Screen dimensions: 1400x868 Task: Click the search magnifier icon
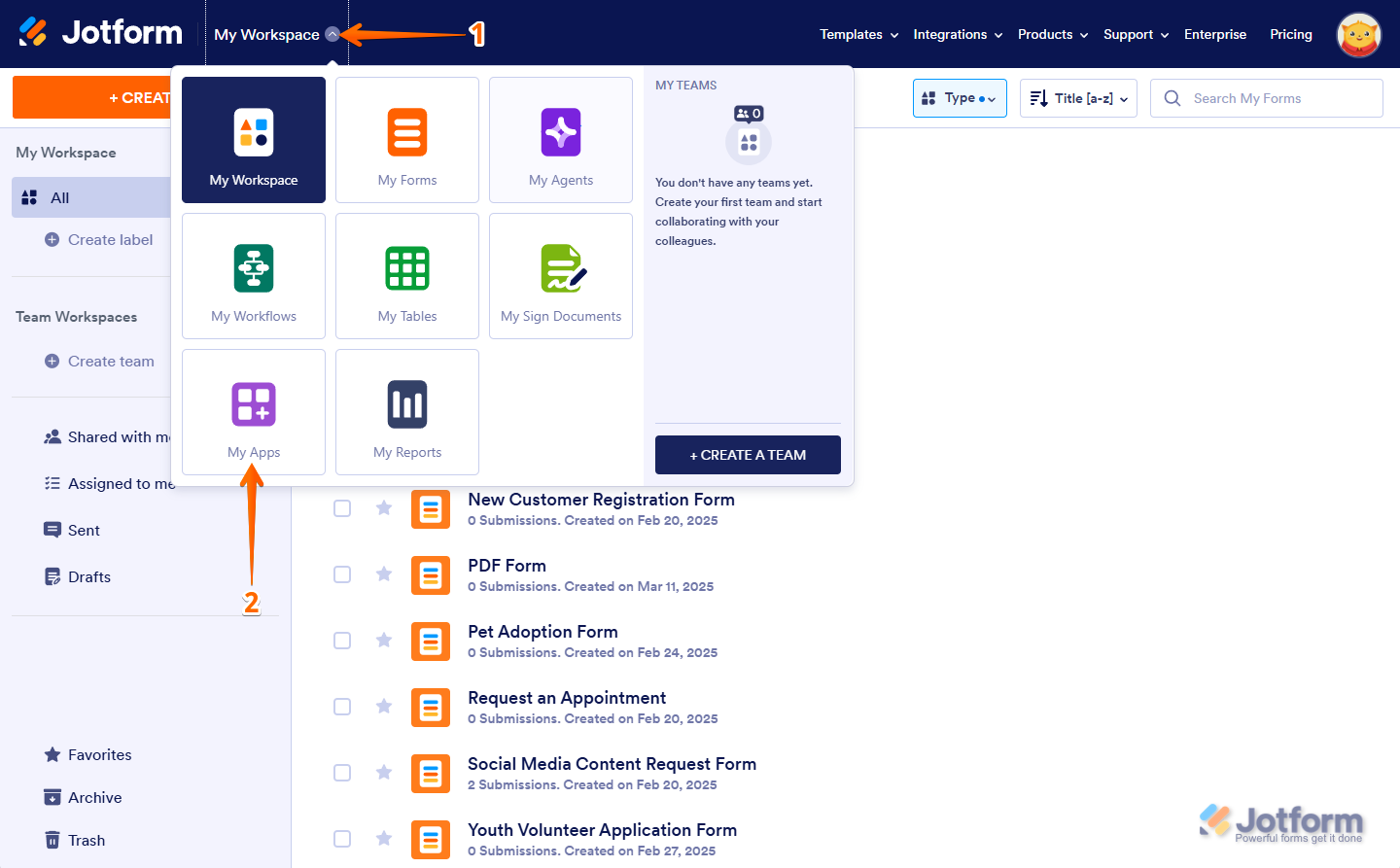click(1172, 98)
